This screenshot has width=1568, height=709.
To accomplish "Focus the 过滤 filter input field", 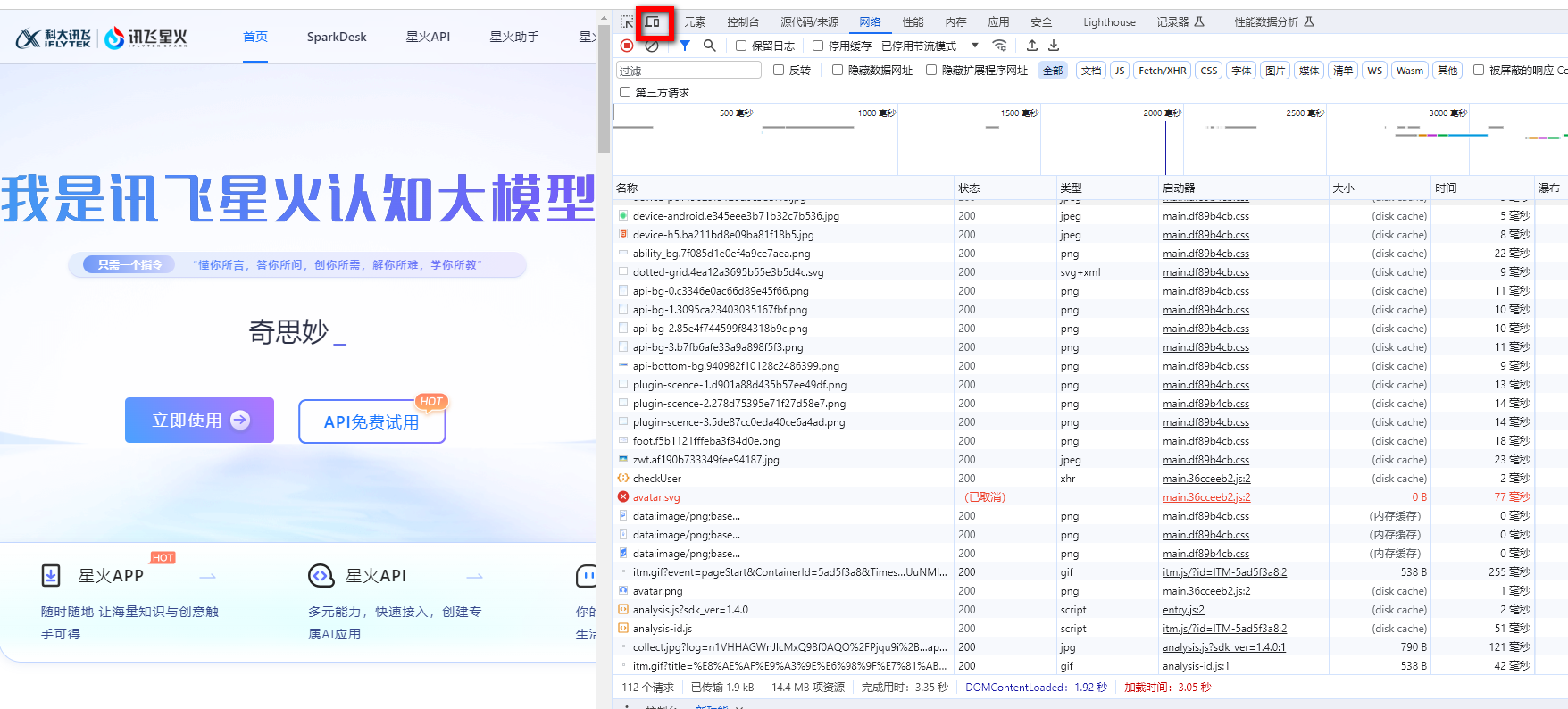I will click(688, 71).
